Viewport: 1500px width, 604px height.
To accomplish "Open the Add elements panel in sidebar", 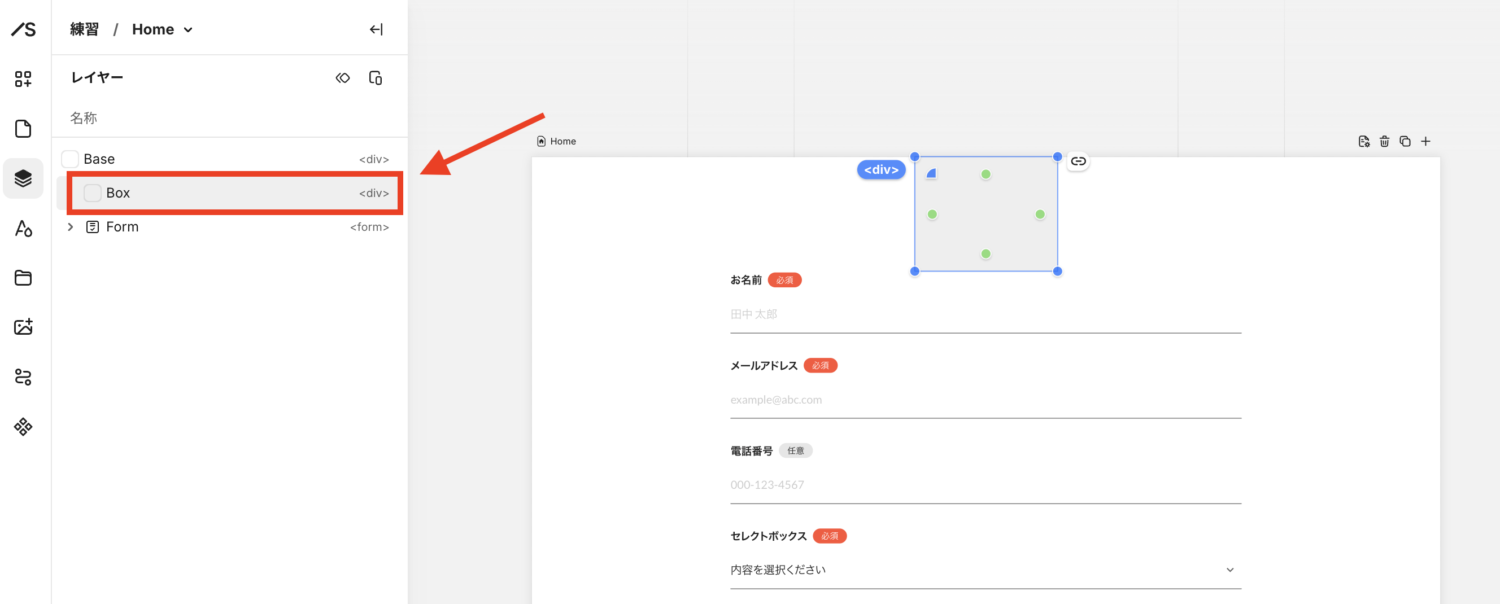I will [23, 79].
